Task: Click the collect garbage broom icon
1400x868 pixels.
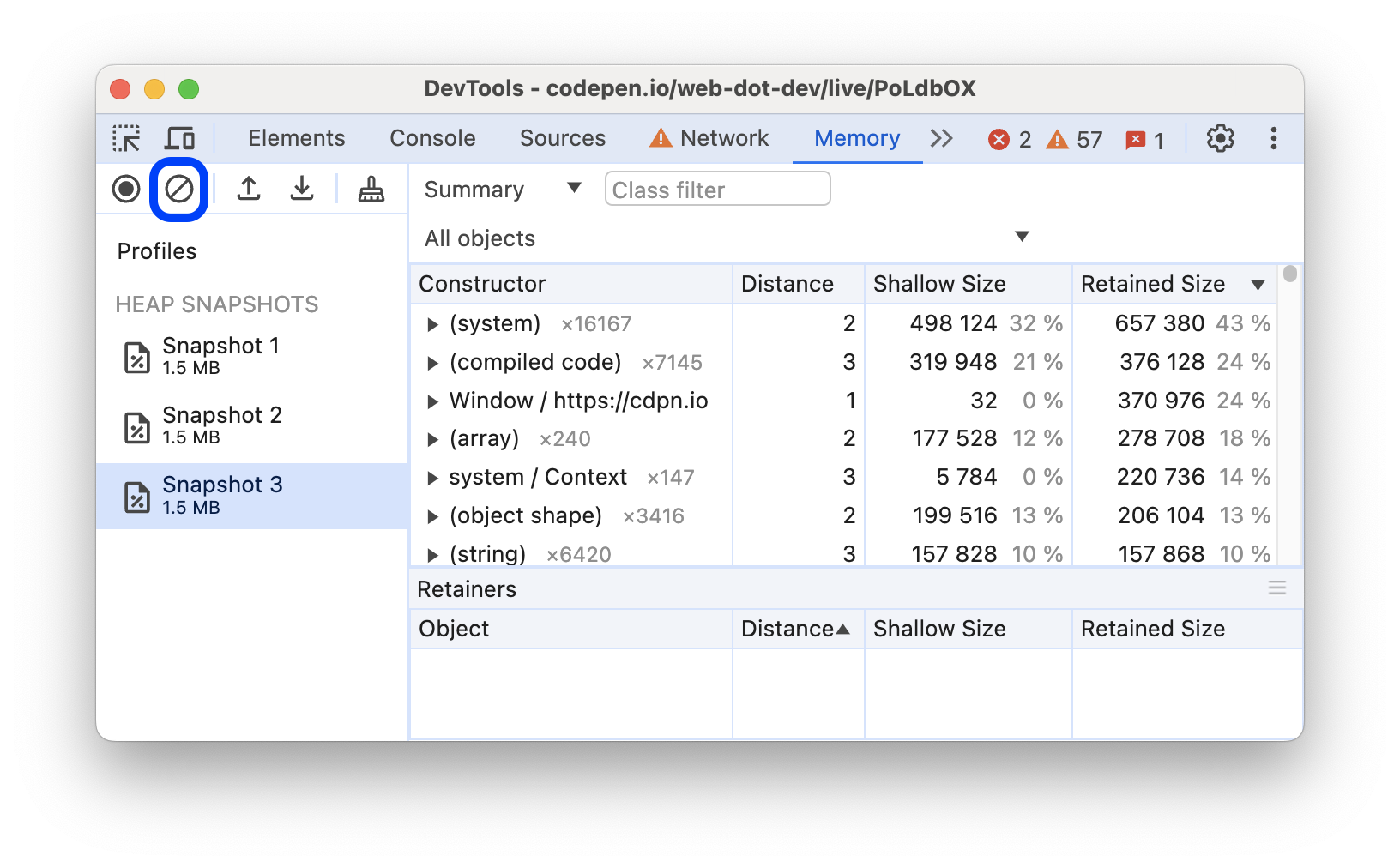Action: coord(370,189)
